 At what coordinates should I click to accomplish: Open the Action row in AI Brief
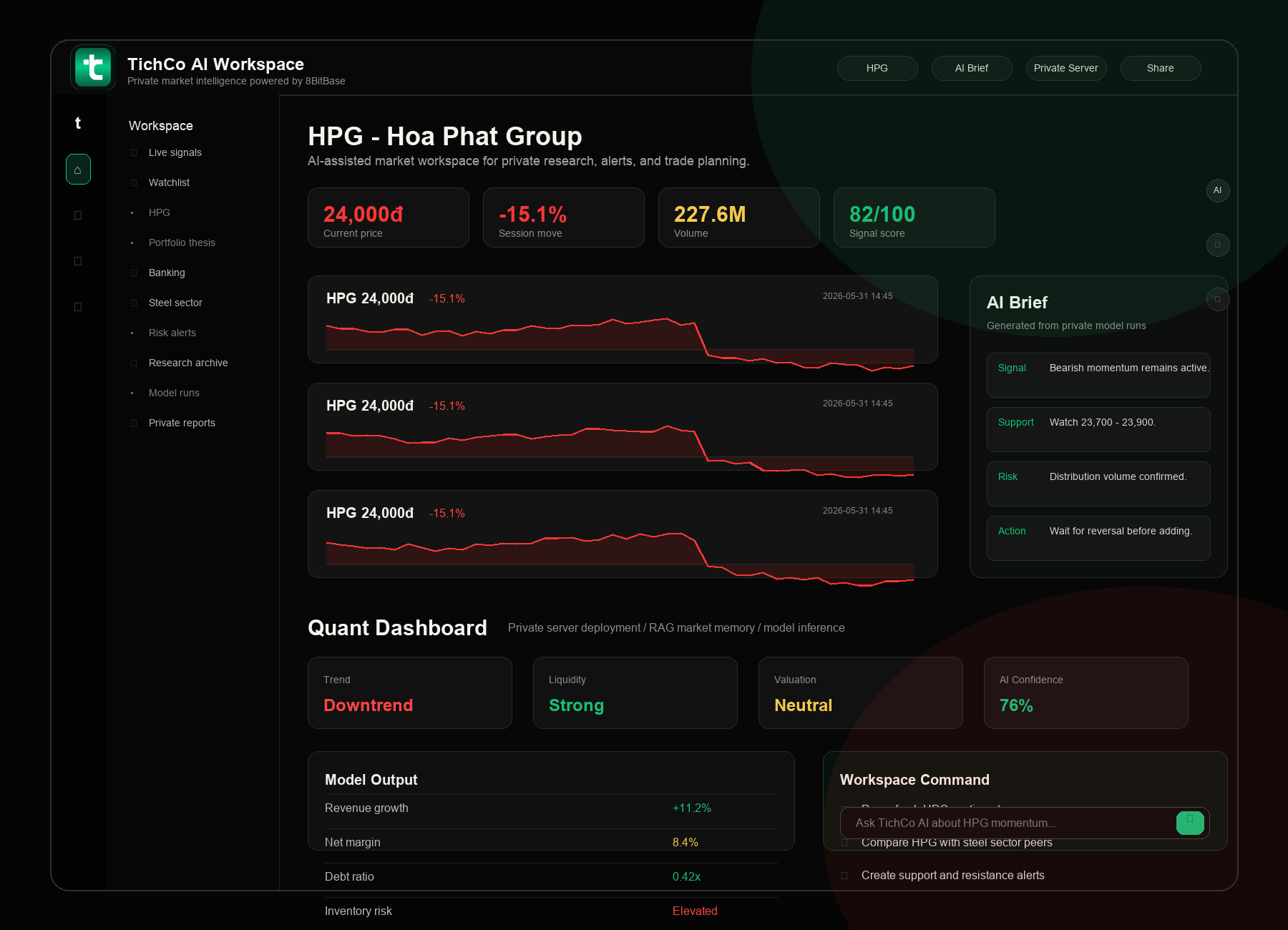pos(1098,538)
